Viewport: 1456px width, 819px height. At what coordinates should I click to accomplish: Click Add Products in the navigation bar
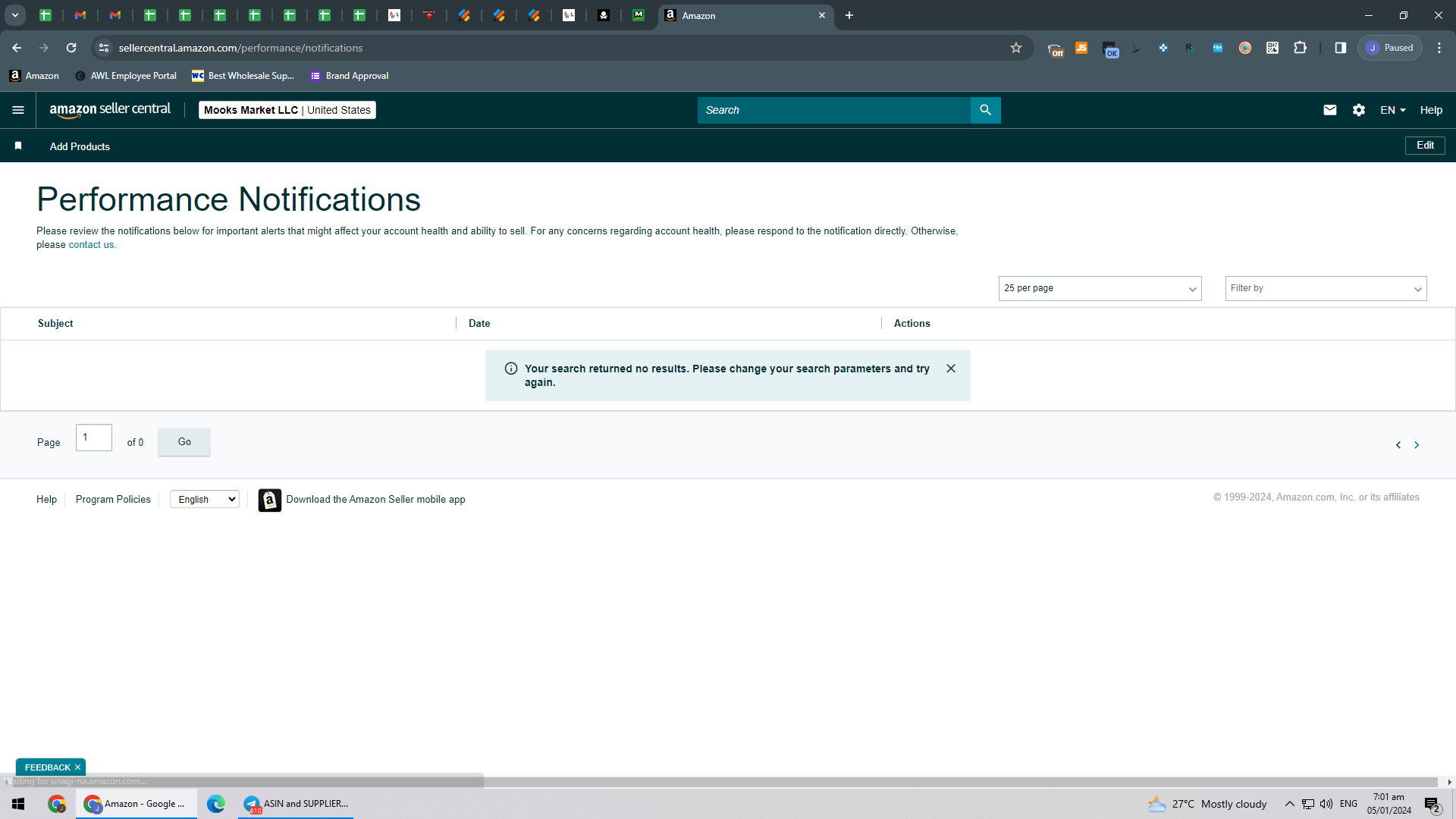pyautogui.click(x=80, y=146)
